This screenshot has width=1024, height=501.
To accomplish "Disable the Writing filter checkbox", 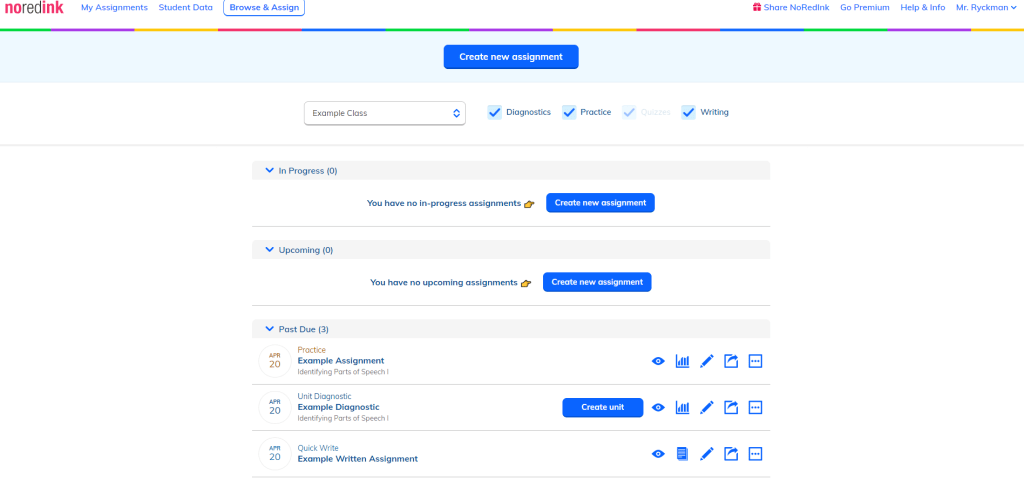I will pyautogui.click(x=689, y=113).
